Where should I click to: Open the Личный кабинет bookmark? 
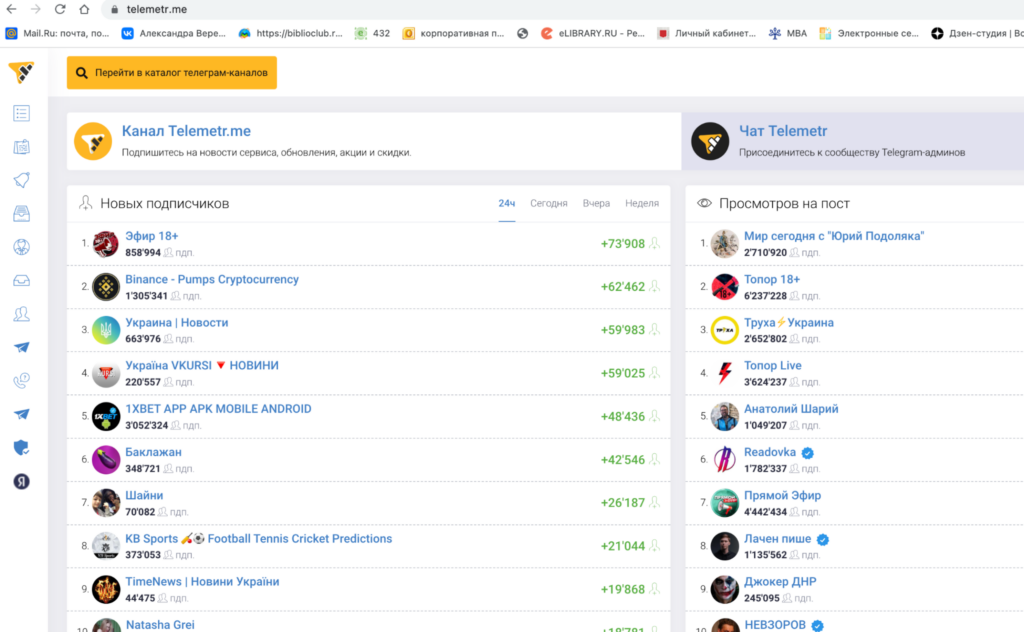(707, 33)
